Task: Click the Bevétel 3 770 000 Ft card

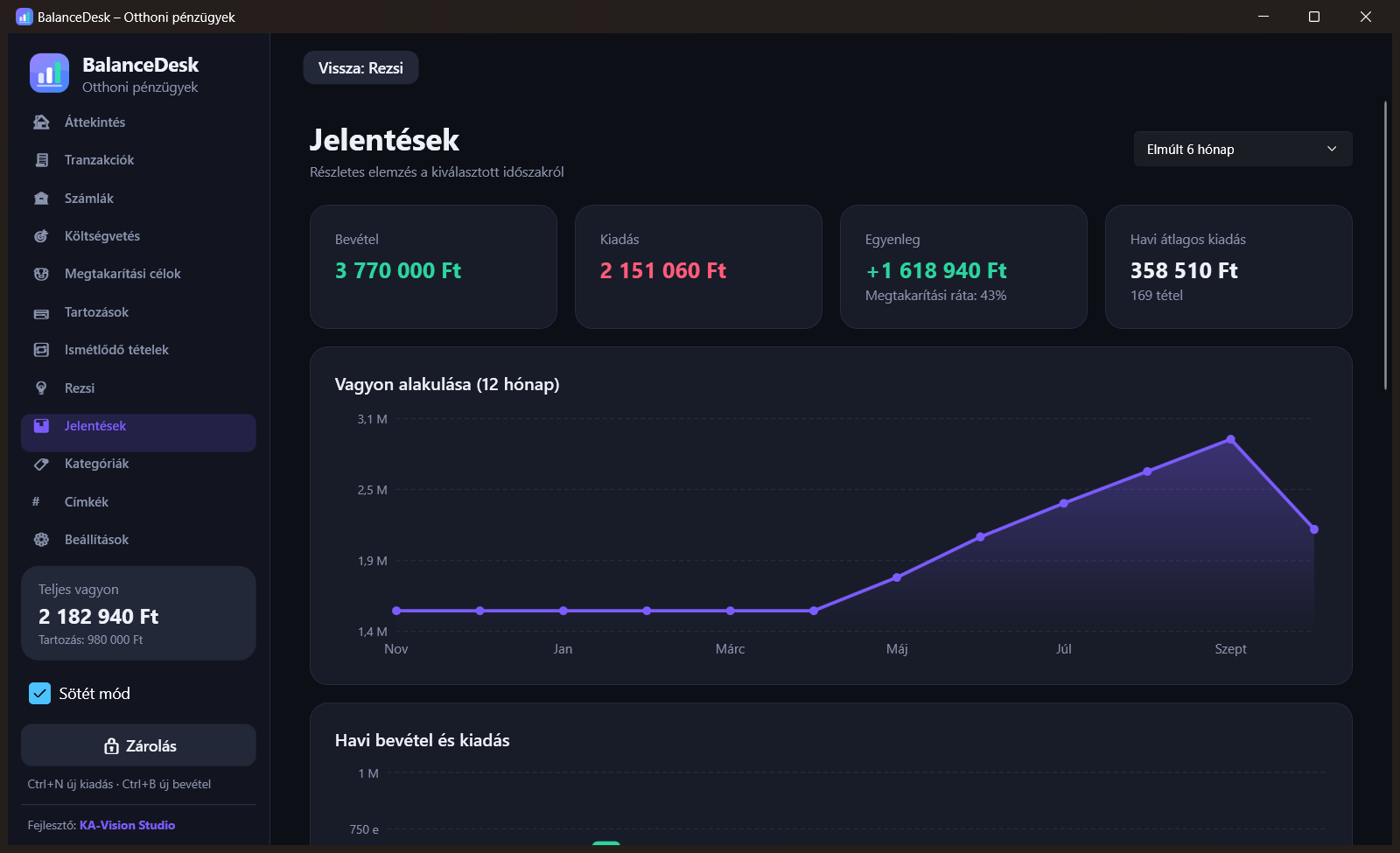Action: click(433, 267)
